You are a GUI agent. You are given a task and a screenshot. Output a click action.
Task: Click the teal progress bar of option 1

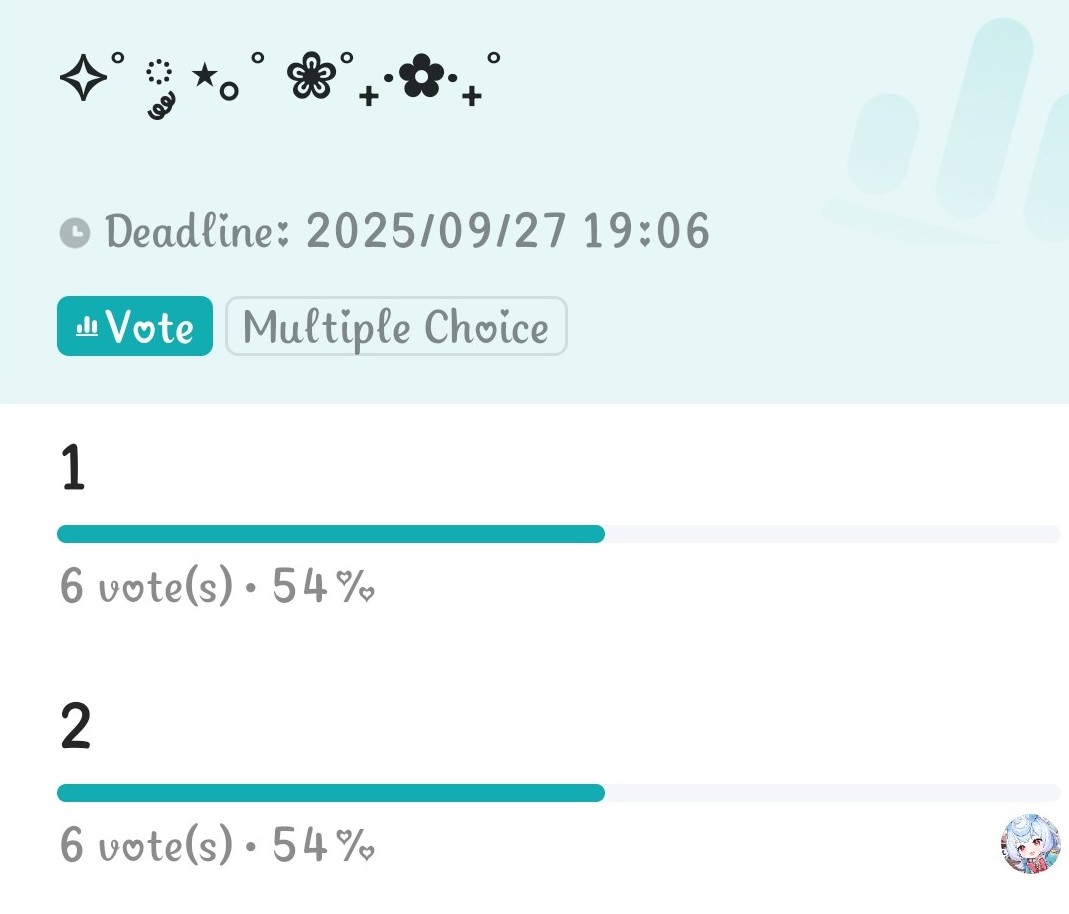(x=330, y=533)
